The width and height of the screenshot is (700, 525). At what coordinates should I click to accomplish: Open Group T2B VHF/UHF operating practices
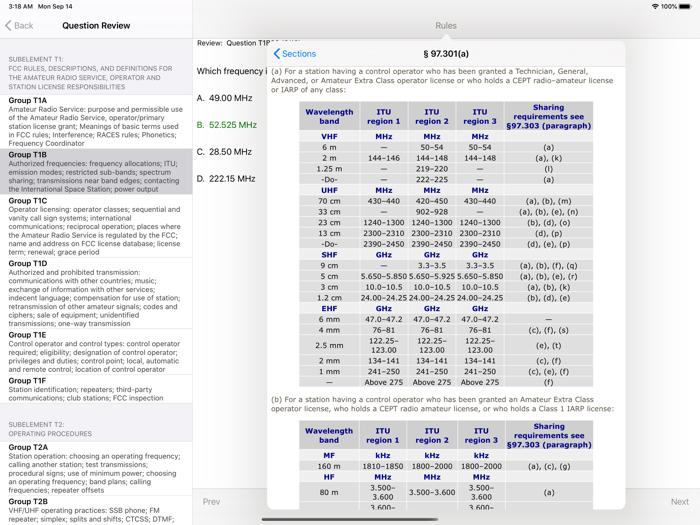96,510
